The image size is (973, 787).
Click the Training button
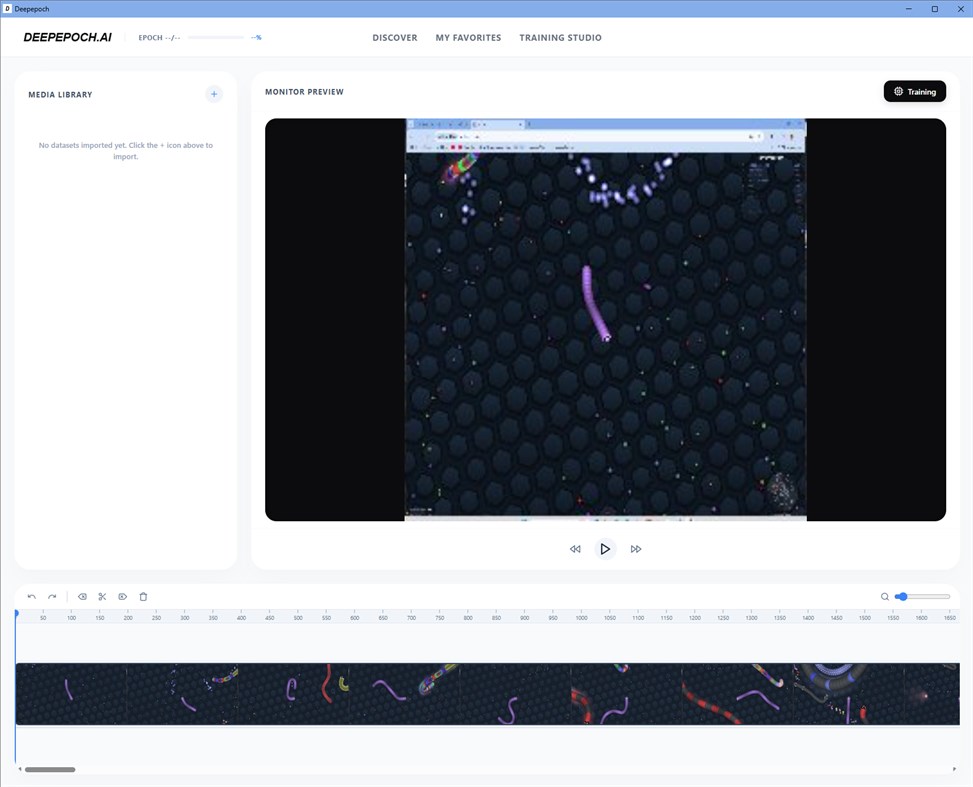pos(915,91)
